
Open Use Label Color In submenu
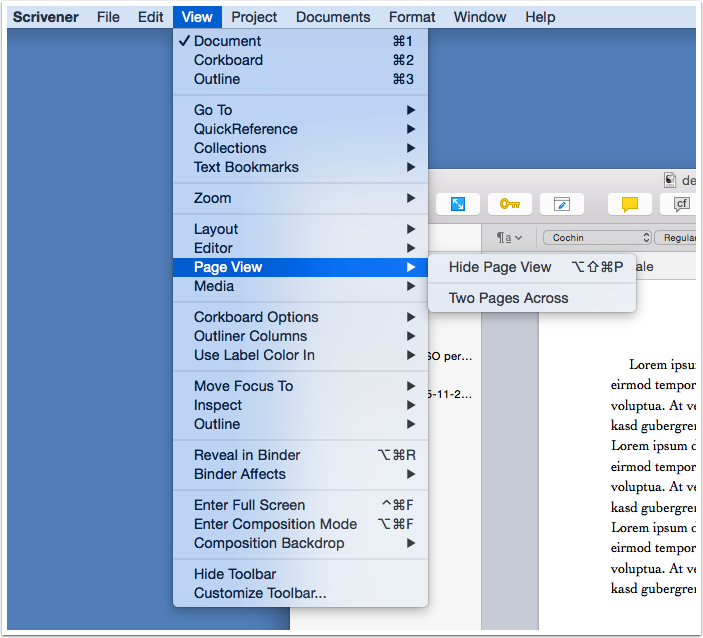[x=300, y=355]
